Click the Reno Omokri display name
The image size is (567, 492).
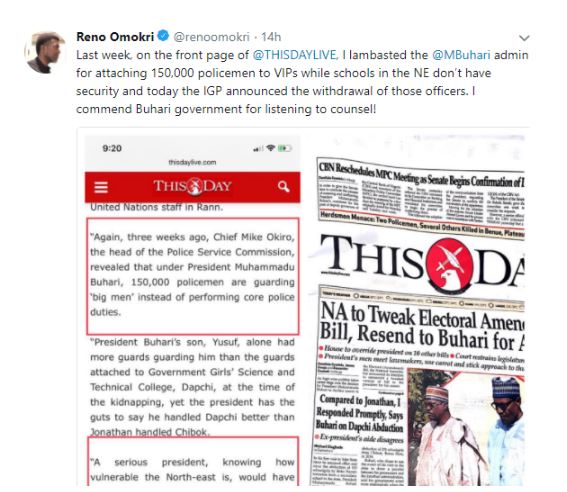[x=115, y=37]
